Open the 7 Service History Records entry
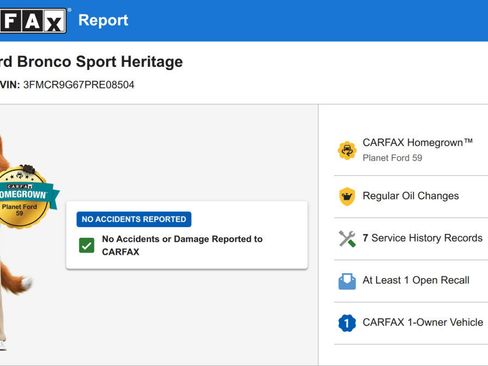Viewport: 488px width, 366px height. 411,239
